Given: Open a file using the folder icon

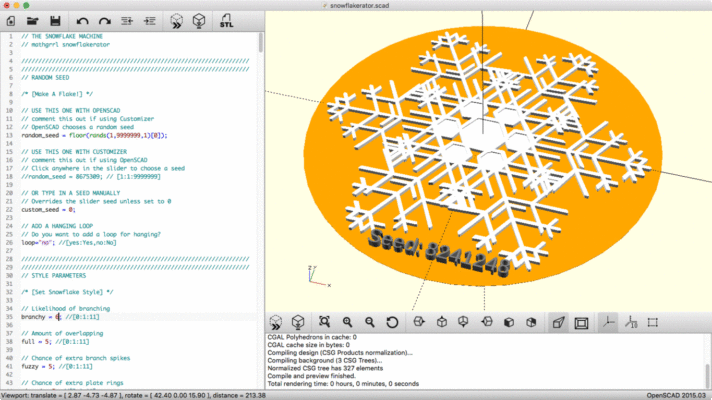Looking at the screenshot, I should 32,20.
